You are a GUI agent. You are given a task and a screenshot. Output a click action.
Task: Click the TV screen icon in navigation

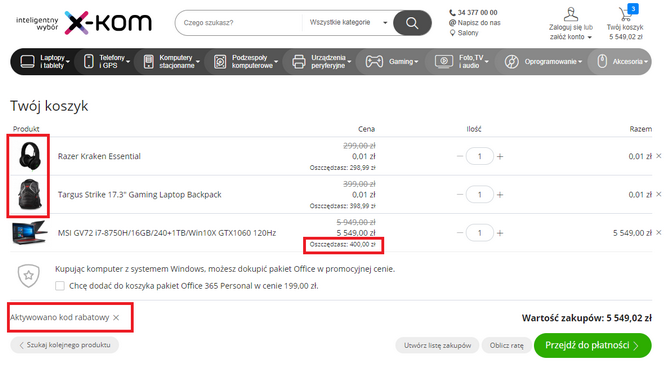tap(444, 62)
